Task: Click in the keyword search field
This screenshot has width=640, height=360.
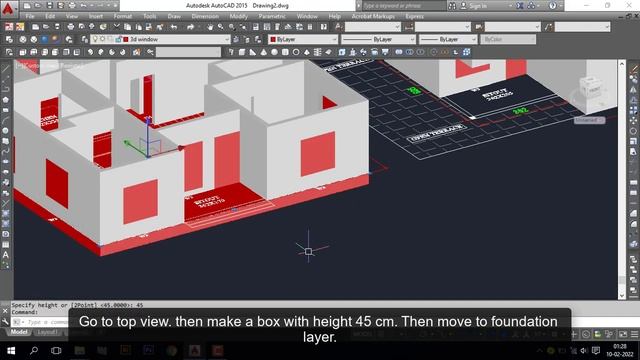Action: (404, 6)
